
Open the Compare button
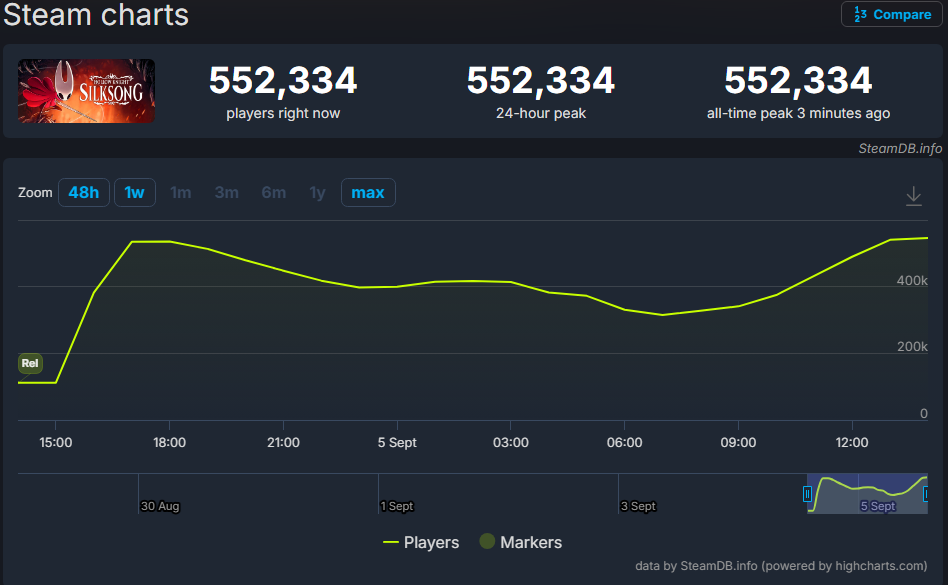892,14
